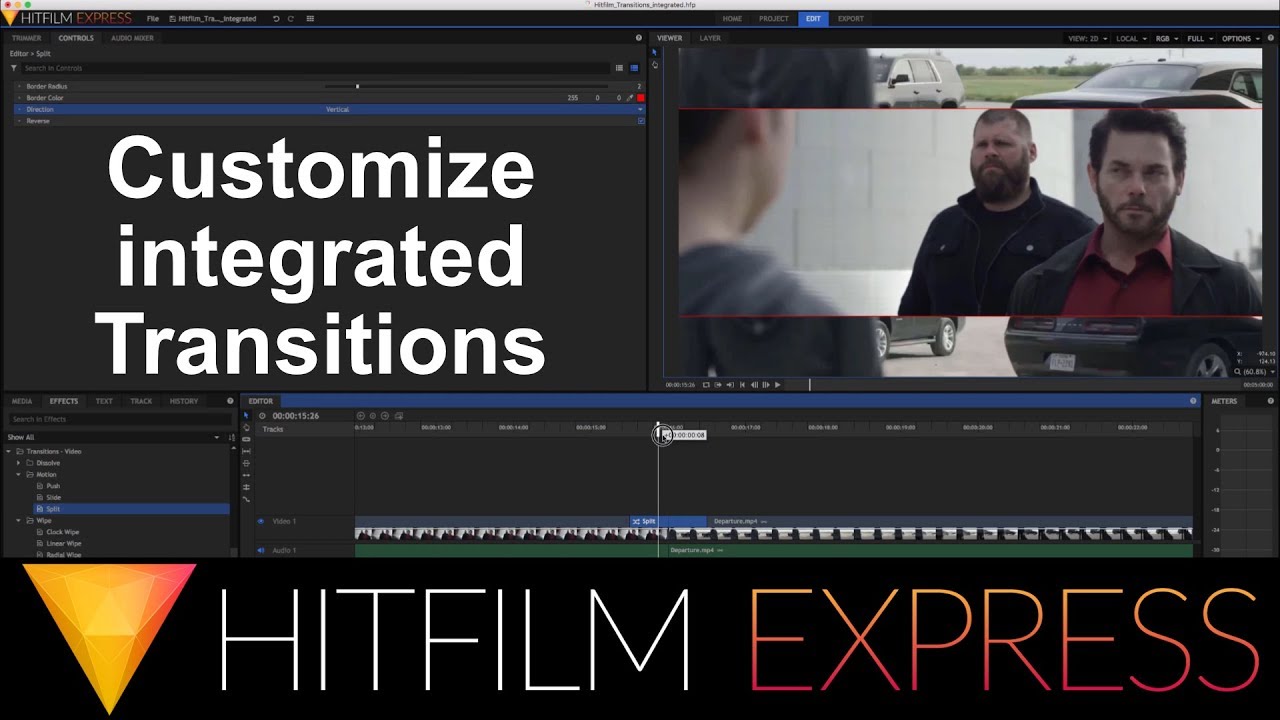1280x720 pixels.
Task: Switch to the EXPORT screen tab
Action: coord(851,18)
